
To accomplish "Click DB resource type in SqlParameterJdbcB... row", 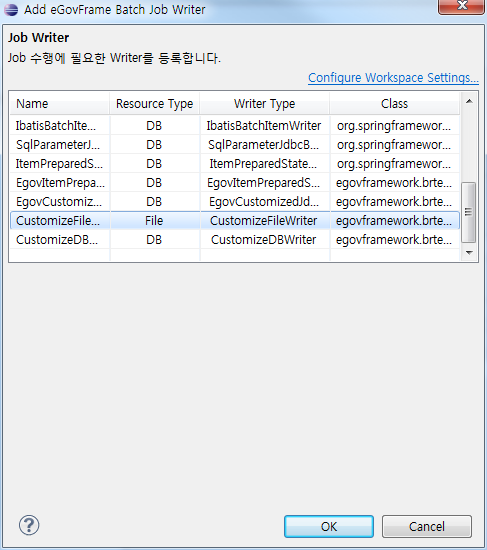I will coord(154,145).
